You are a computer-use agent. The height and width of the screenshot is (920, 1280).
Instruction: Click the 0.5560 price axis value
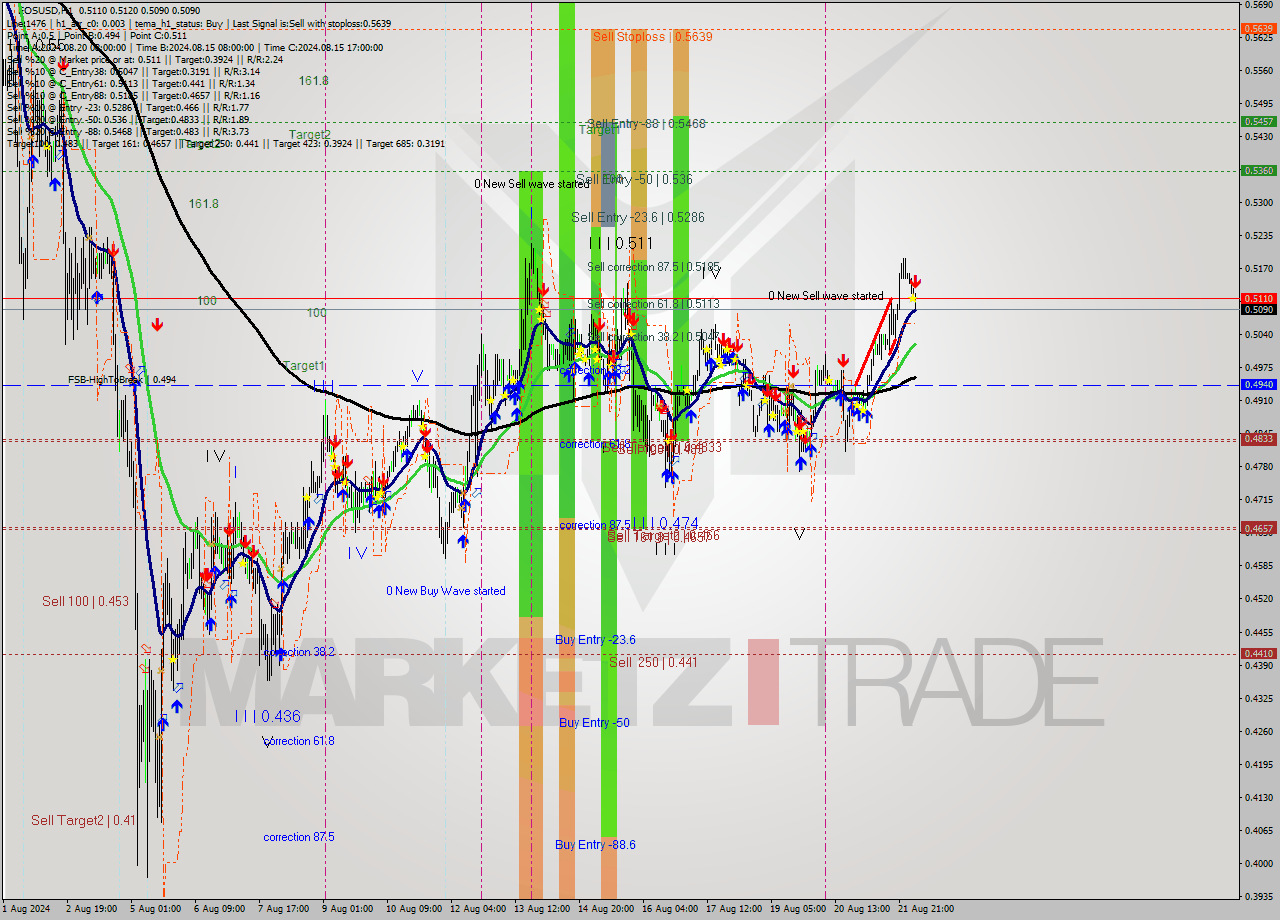(1258, 70)
